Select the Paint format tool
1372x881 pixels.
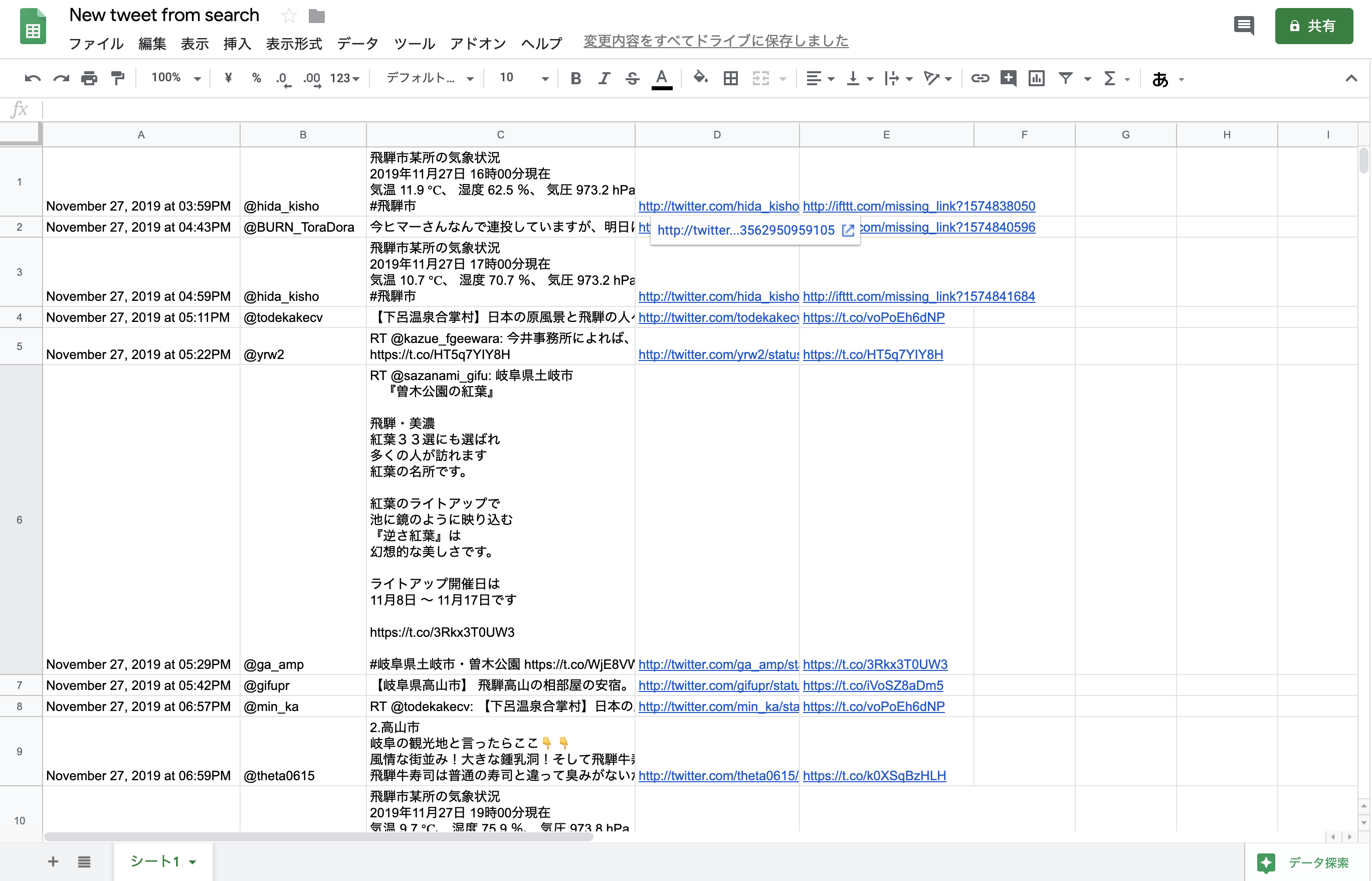(x=118, y=78)
